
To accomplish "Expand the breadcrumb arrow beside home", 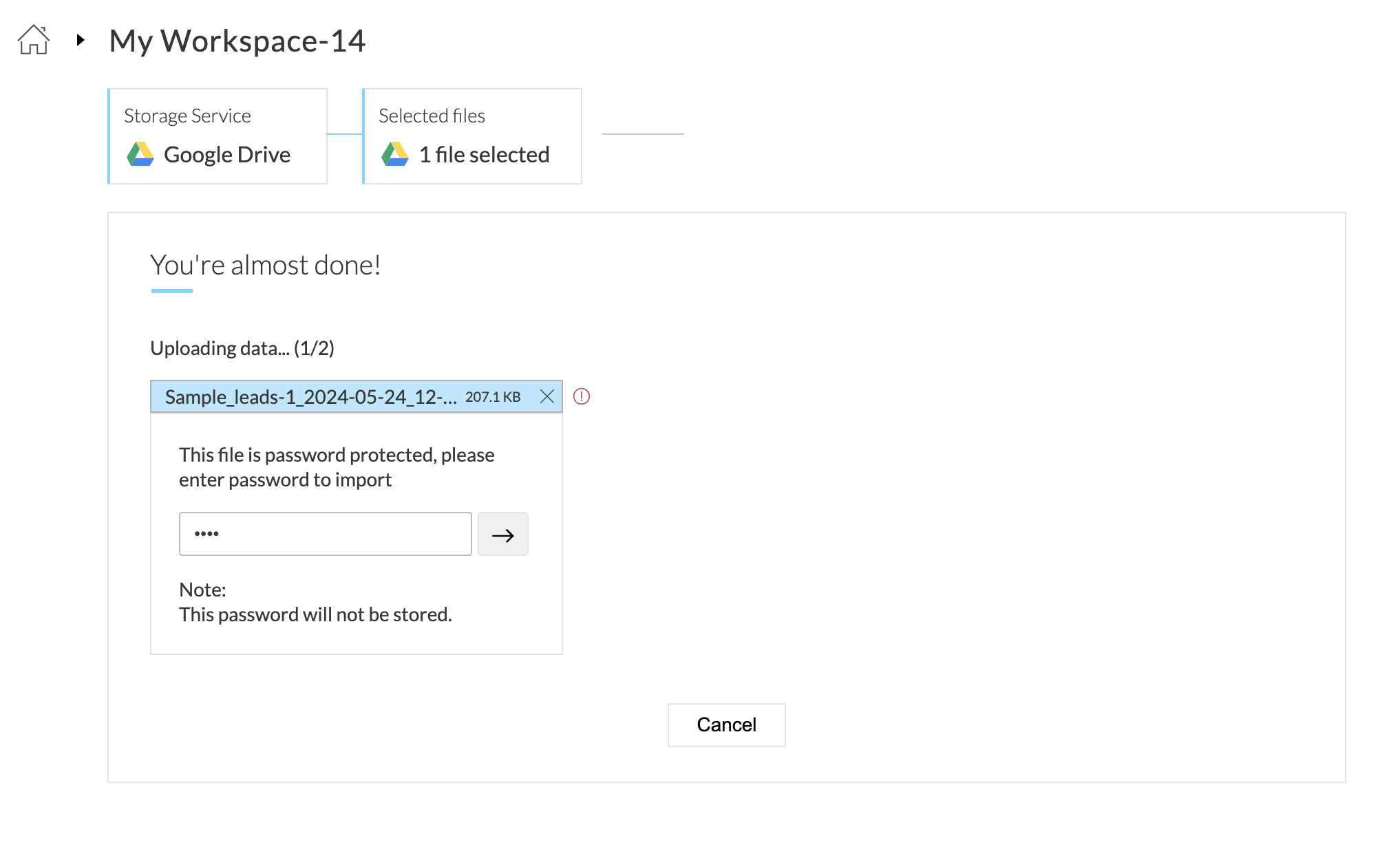I will click(81, 40).
